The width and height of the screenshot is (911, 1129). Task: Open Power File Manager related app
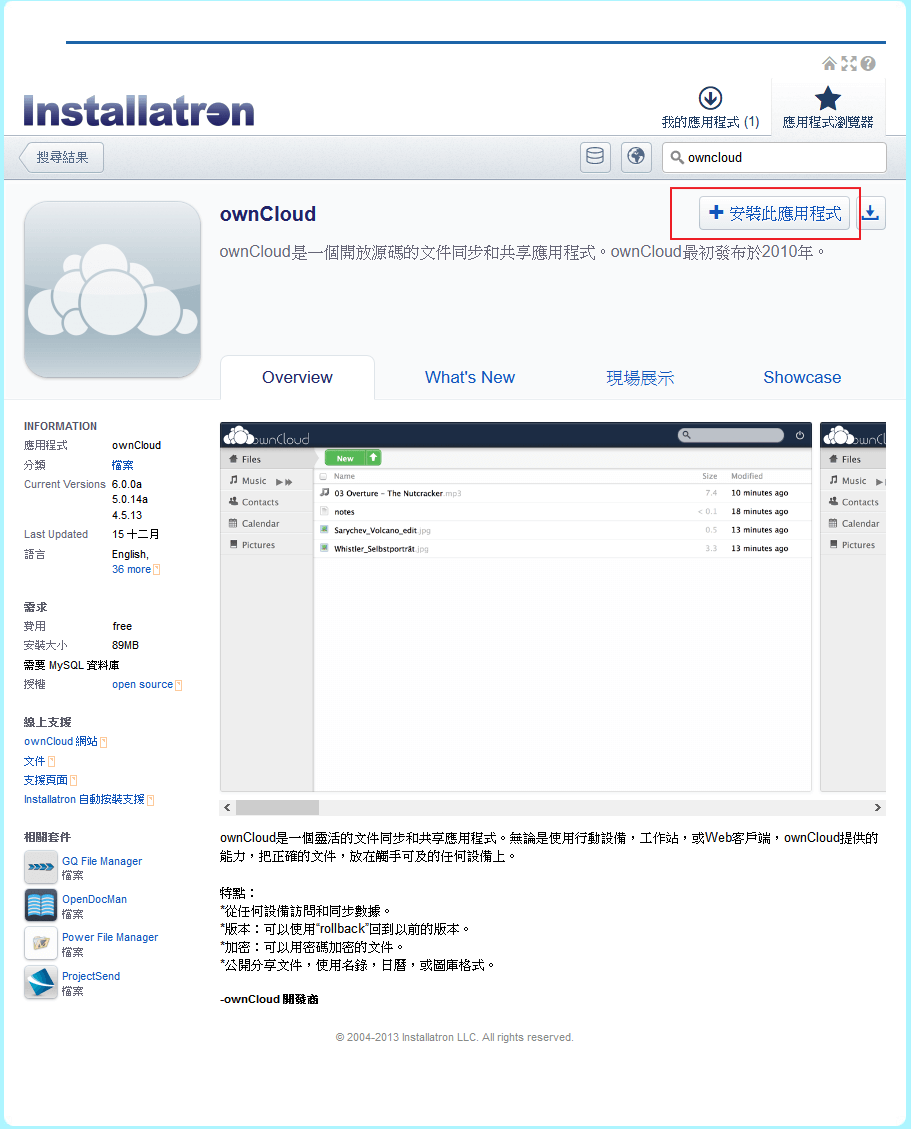point(109,937)
